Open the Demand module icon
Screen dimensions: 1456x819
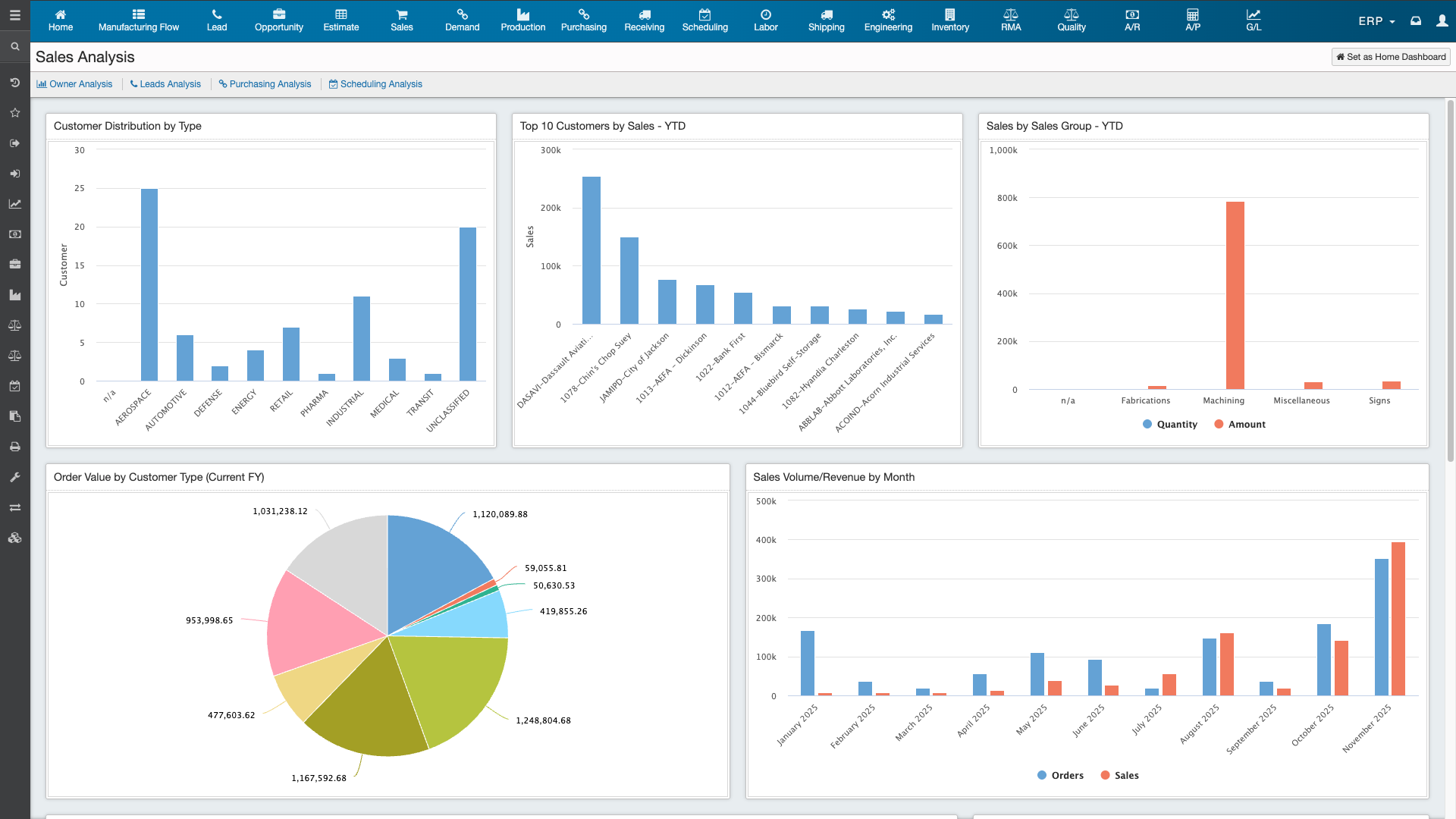click(x=462, y=20)
